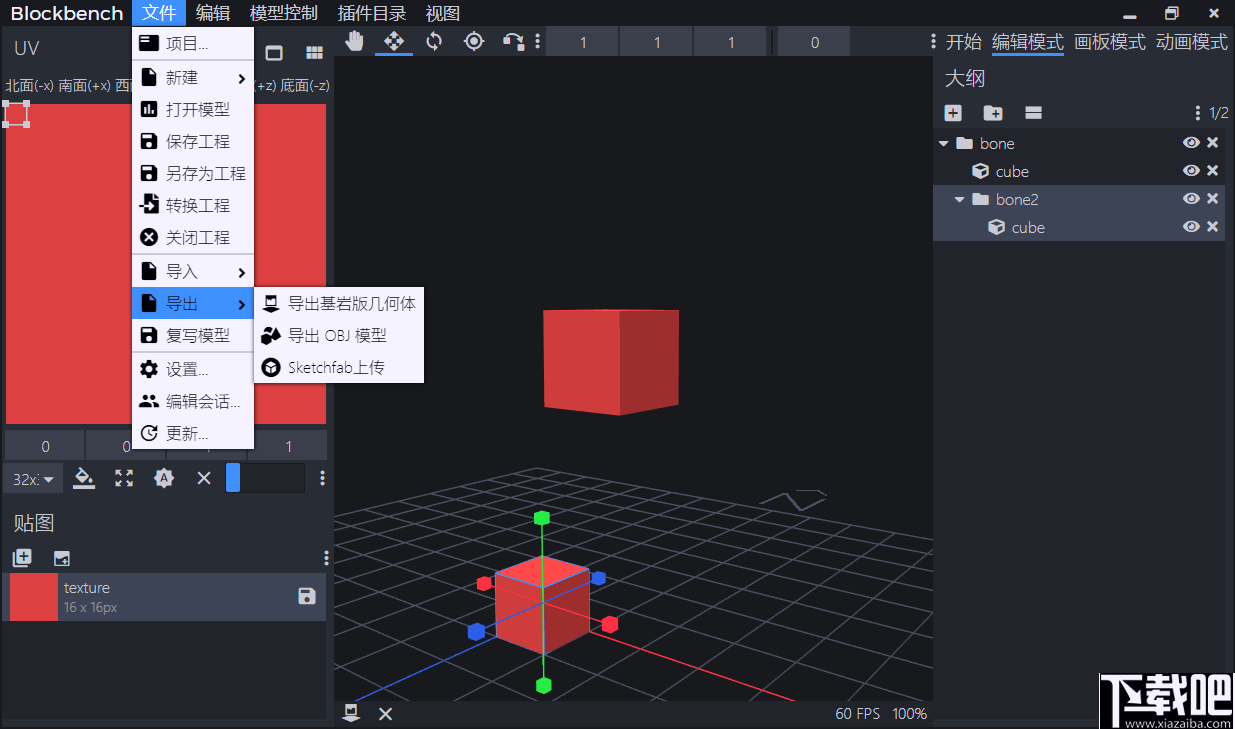Screen dimensions: 1235x729
Task: Click the save icon on the texture entry
Action: [x=306, y=596]
